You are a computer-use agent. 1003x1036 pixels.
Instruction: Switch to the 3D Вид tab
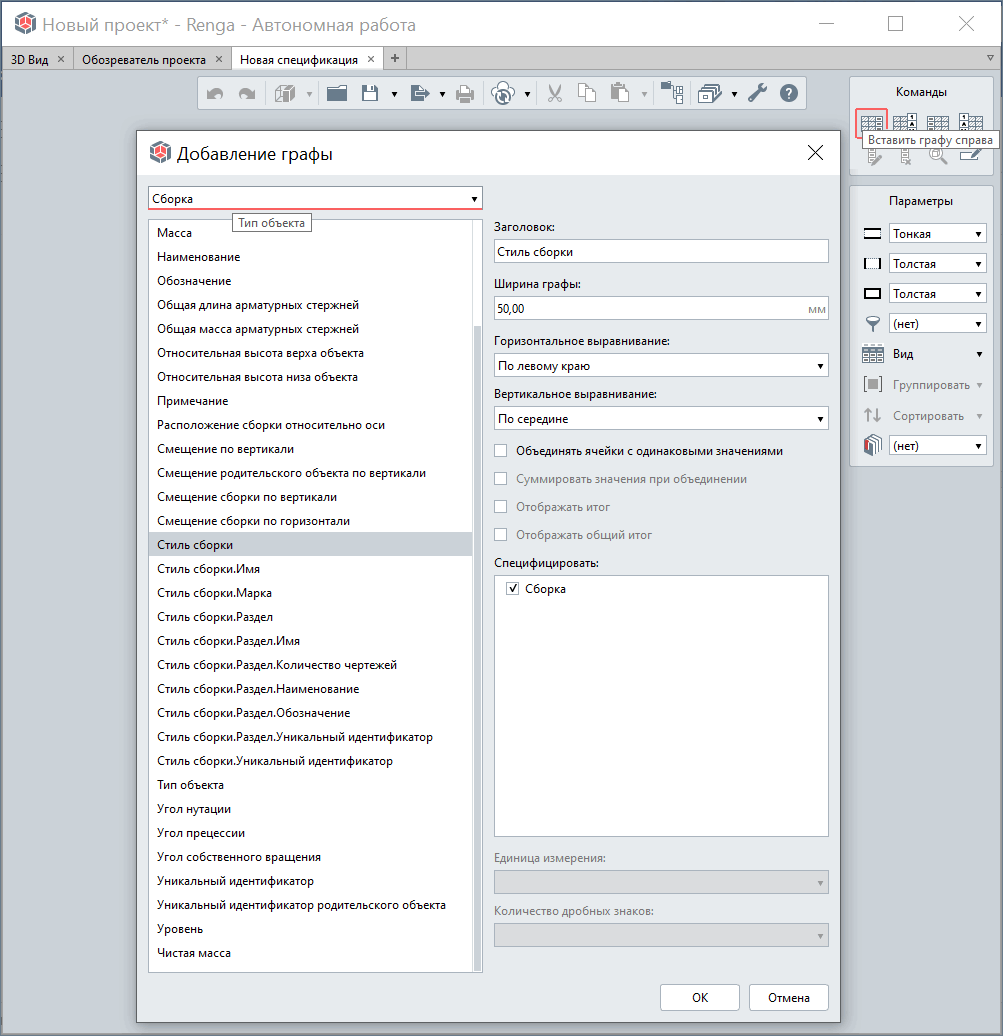[x=30, y=59]
